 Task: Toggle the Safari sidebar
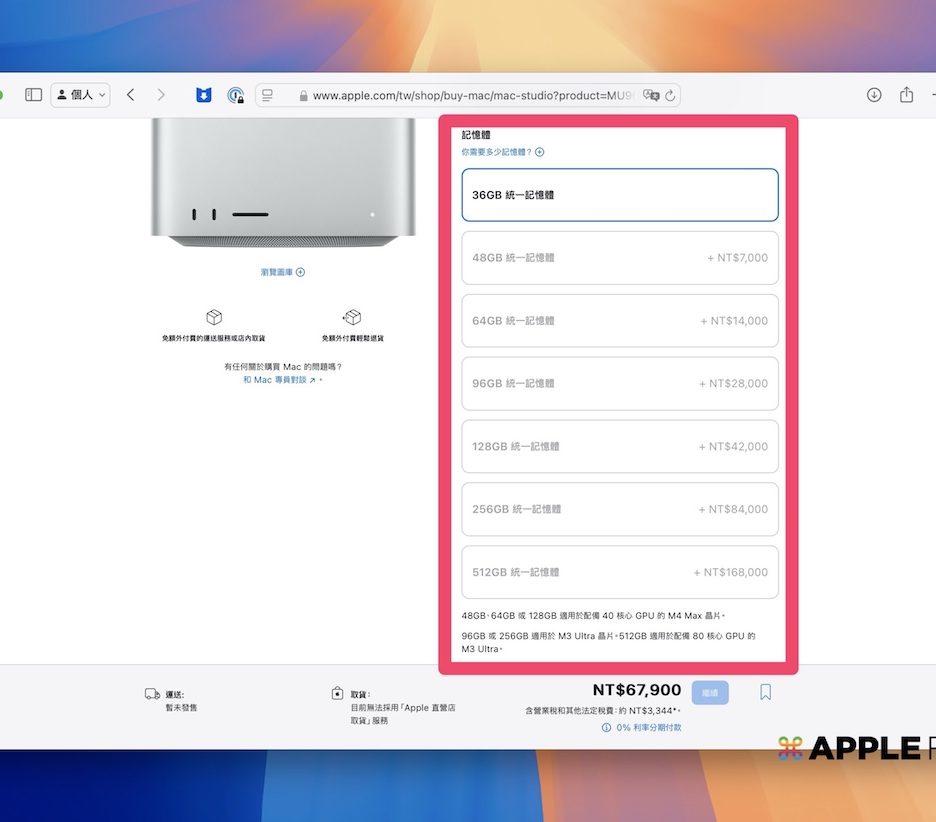coord(33,95)
